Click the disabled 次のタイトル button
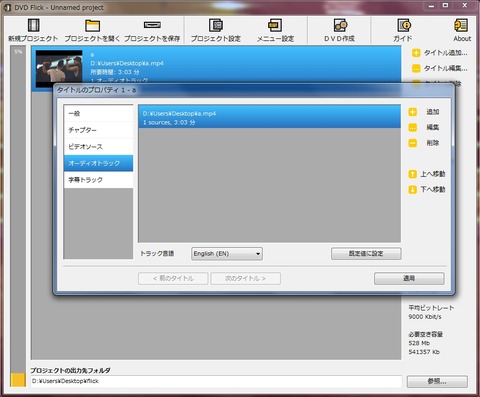480x397 pixels. coord(245,278)
